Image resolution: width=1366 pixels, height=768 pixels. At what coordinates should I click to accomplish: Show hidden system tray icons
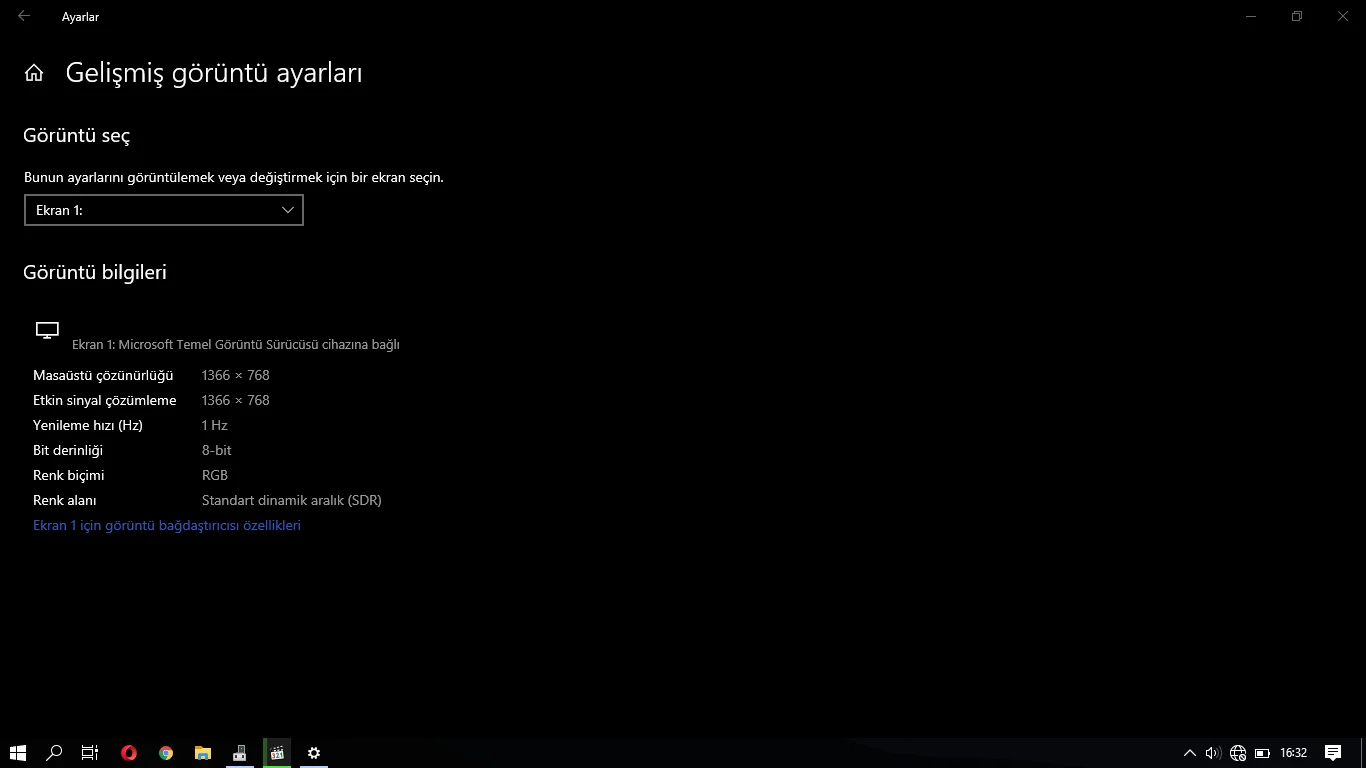(x=1190, y=753)
